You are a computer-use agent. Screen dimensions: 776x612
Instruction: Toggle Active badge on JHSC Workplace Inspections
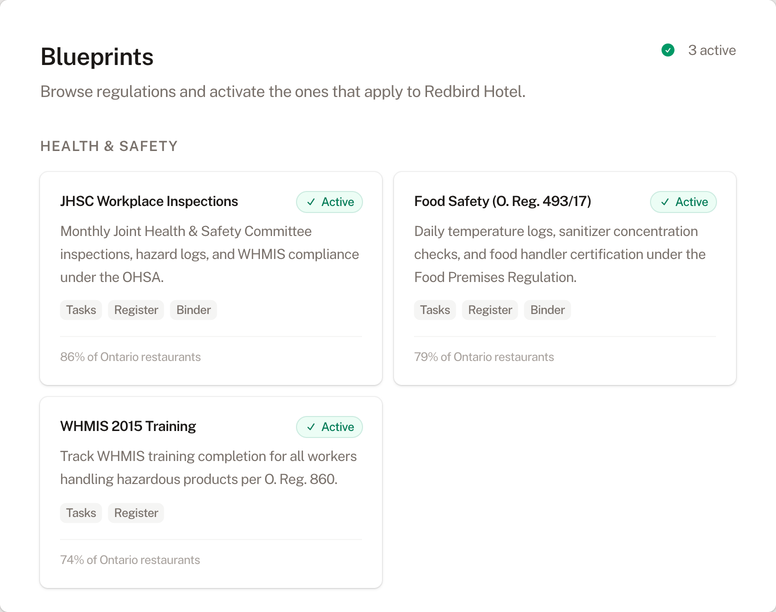tap(329, 202)
